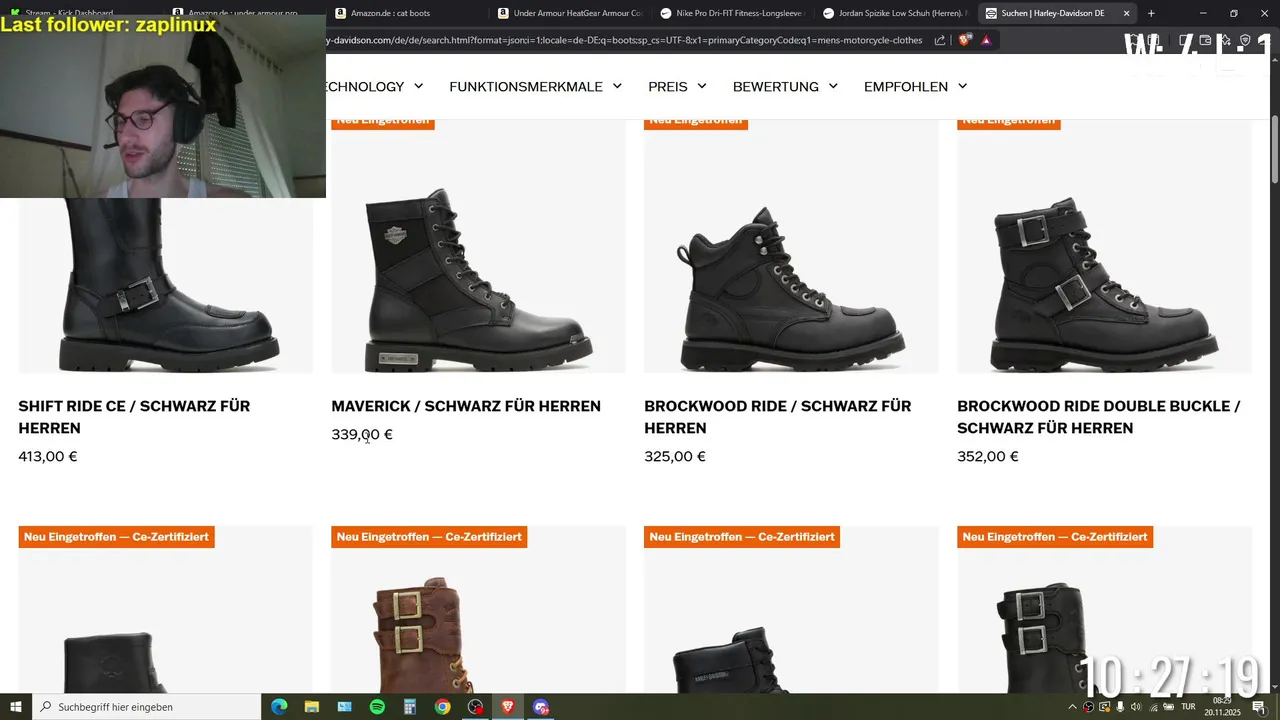Open the mail app taskbar icon

pyautogui.click(x=345, y=707)
